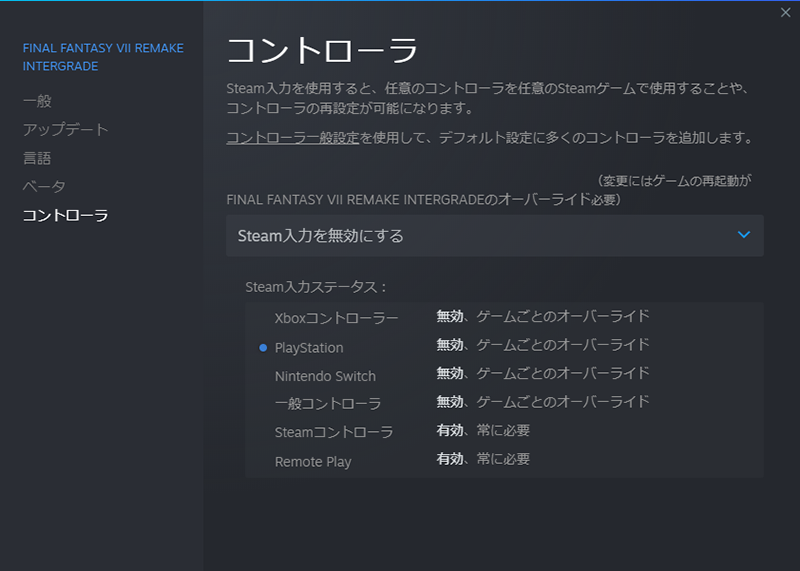Image resolution: width=800 pixels, height=571 pixels.
Task: Click the Steam入力ステータス heading
Action: (x=316, y=287)
